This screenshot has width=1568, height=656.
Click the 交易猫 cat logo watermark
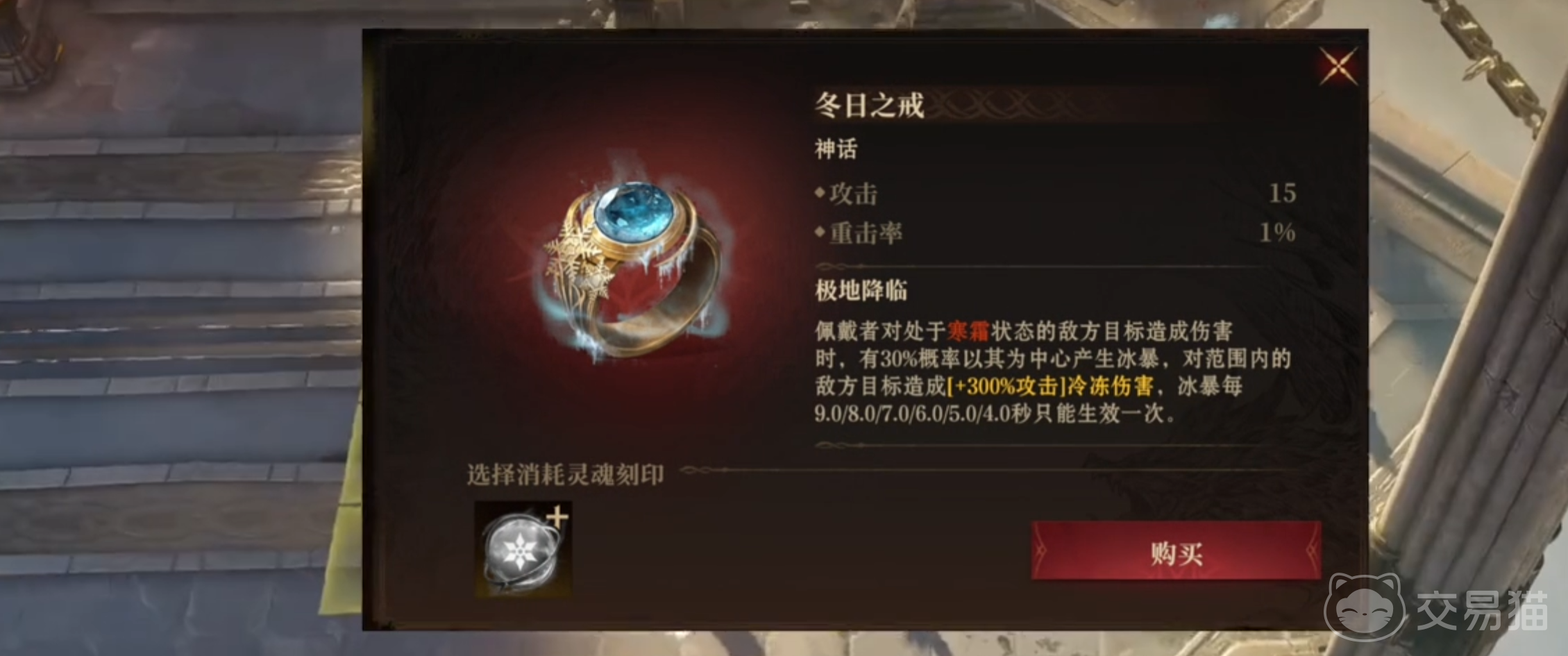click(1365, 606)
